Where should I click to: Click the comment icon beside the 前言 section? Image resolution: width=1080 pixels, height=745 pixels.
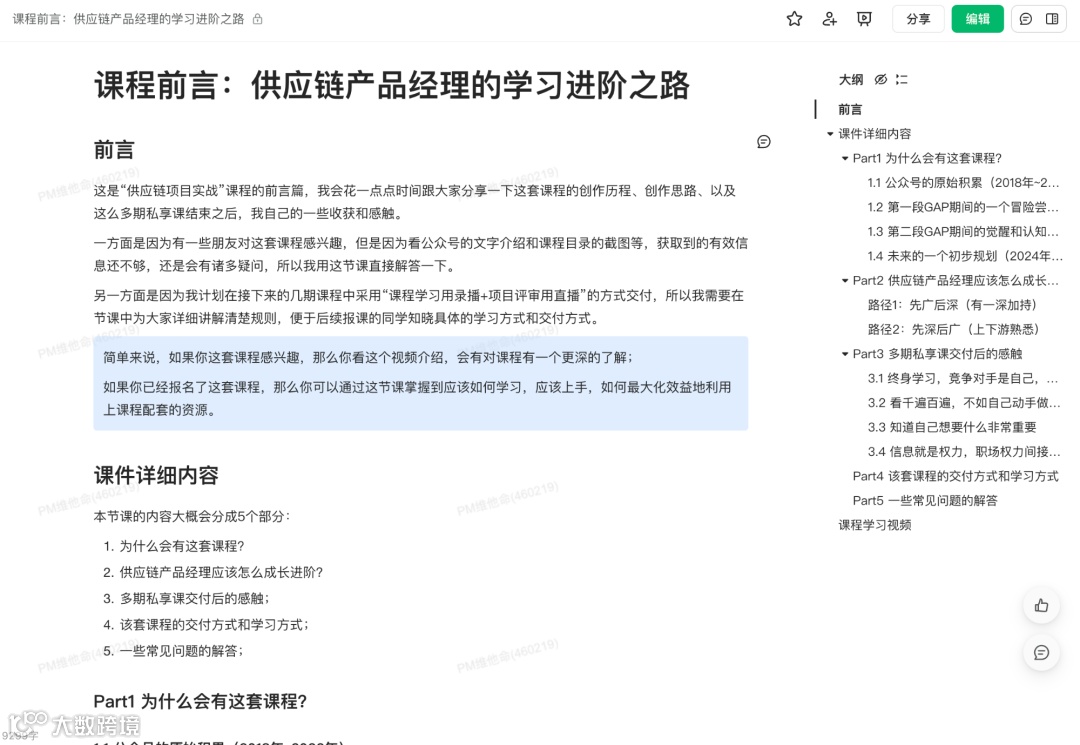tap(764, 142)
